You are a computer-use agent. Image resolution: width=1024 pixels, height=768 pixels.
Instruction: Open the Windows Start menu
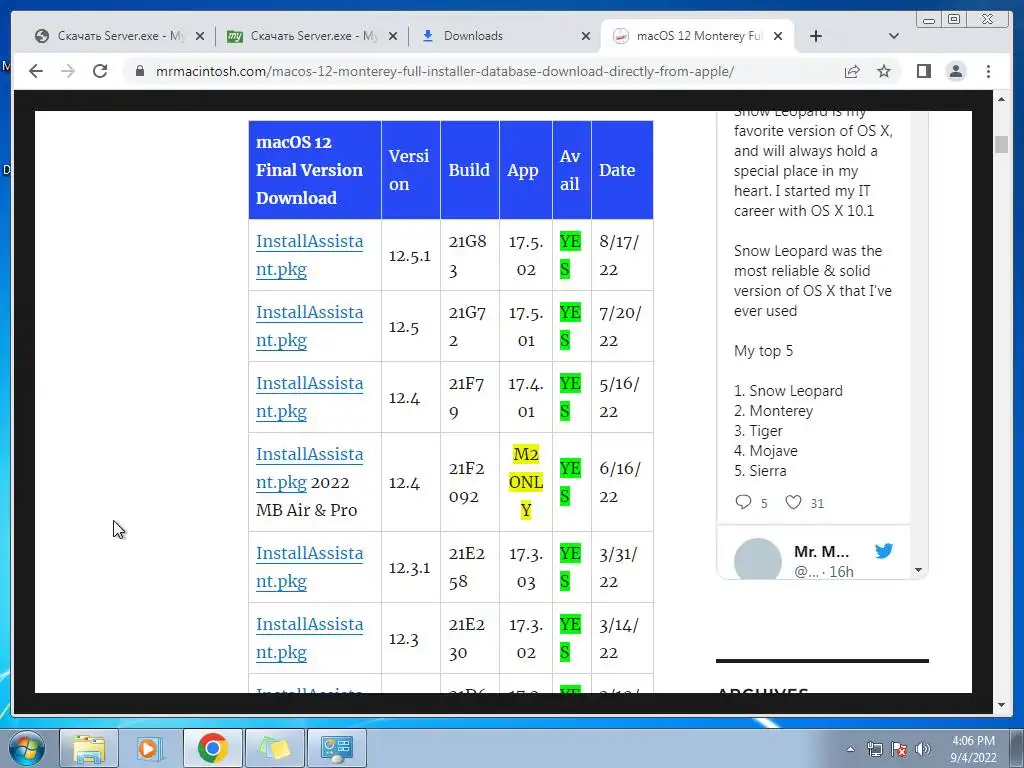click(27, 748)
